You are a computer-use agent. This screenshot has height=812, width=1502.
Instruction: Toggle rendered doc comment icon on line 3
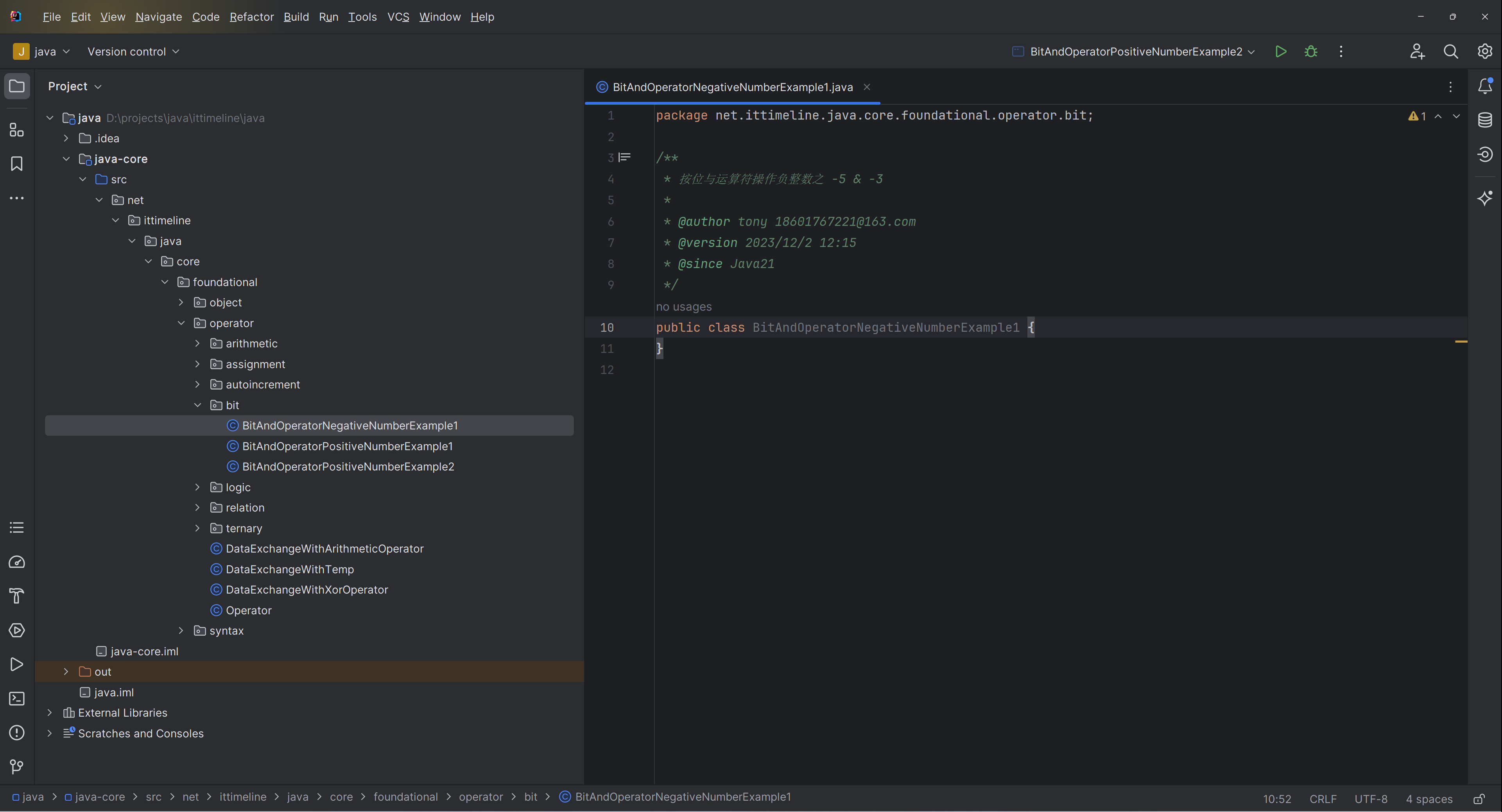pos(624,157)
